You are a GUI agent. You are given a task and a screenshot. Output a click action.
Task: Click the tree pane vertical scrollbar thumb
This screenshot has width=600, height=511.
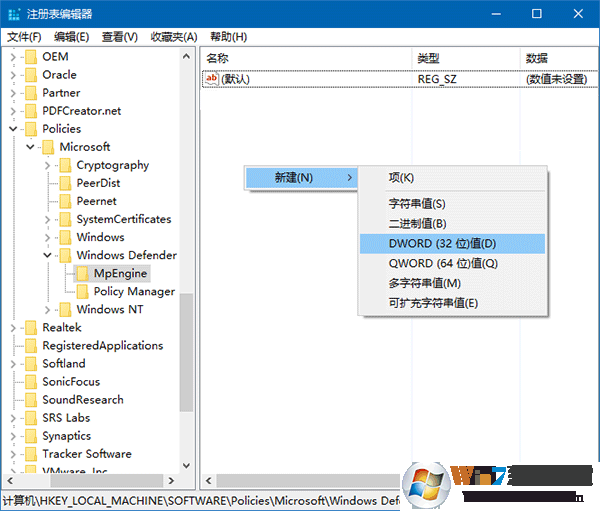tap(186, 352)
